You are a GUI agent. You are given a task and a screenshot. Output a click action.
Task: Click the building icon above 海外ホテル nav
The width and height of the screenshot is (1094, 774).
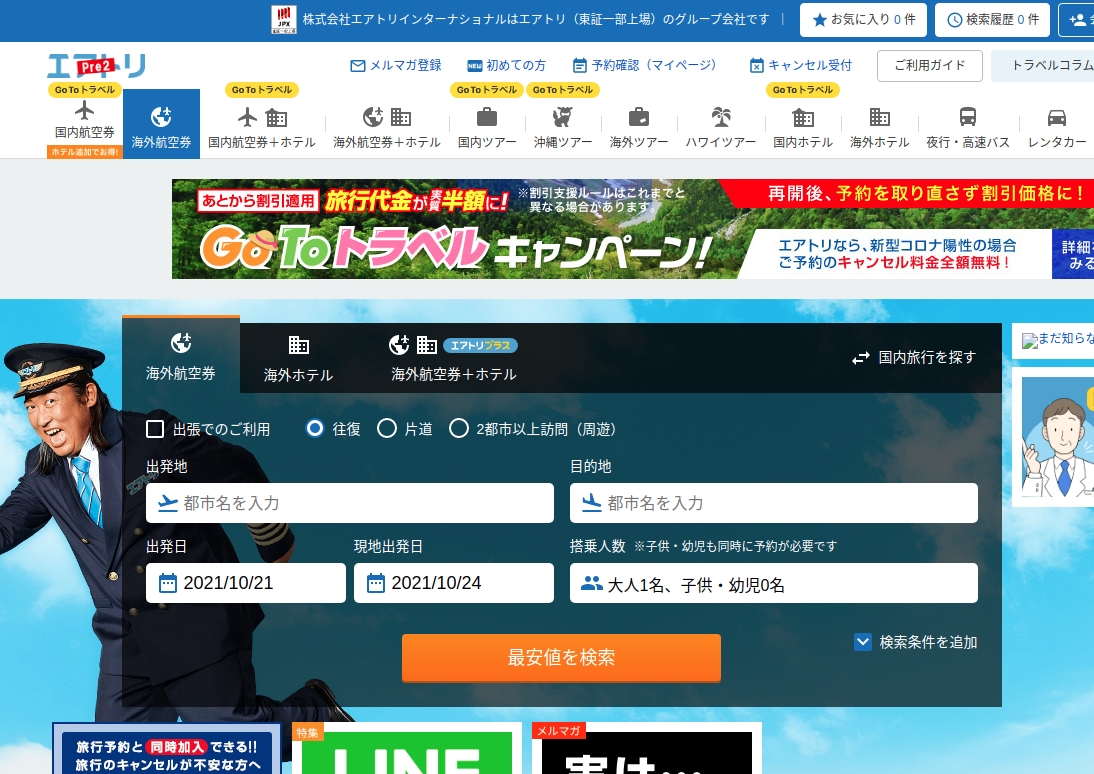pyautogui.click(x=879, y=117)
